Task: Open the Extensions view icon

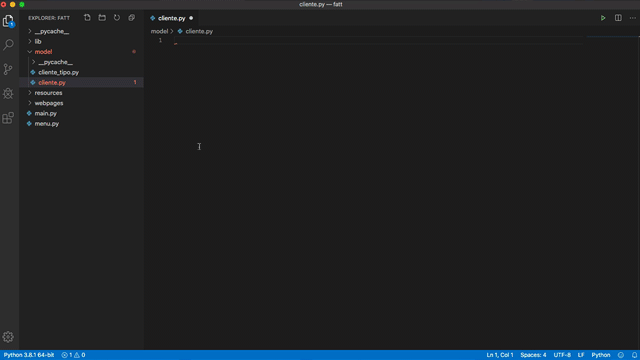Action: [8, 118]
